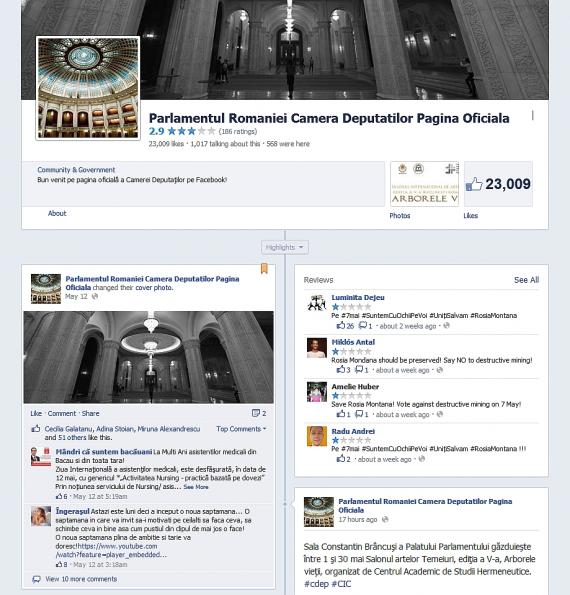Open the page profile picture of the dome
Image resolution: width=570 pixels, height=595 pixels.
click(x=88, y=88)
